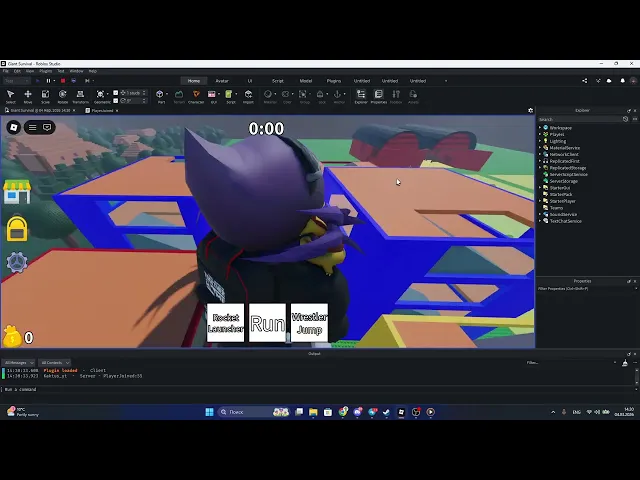Click the GUI toolbar icon

[x=212, y=95]
